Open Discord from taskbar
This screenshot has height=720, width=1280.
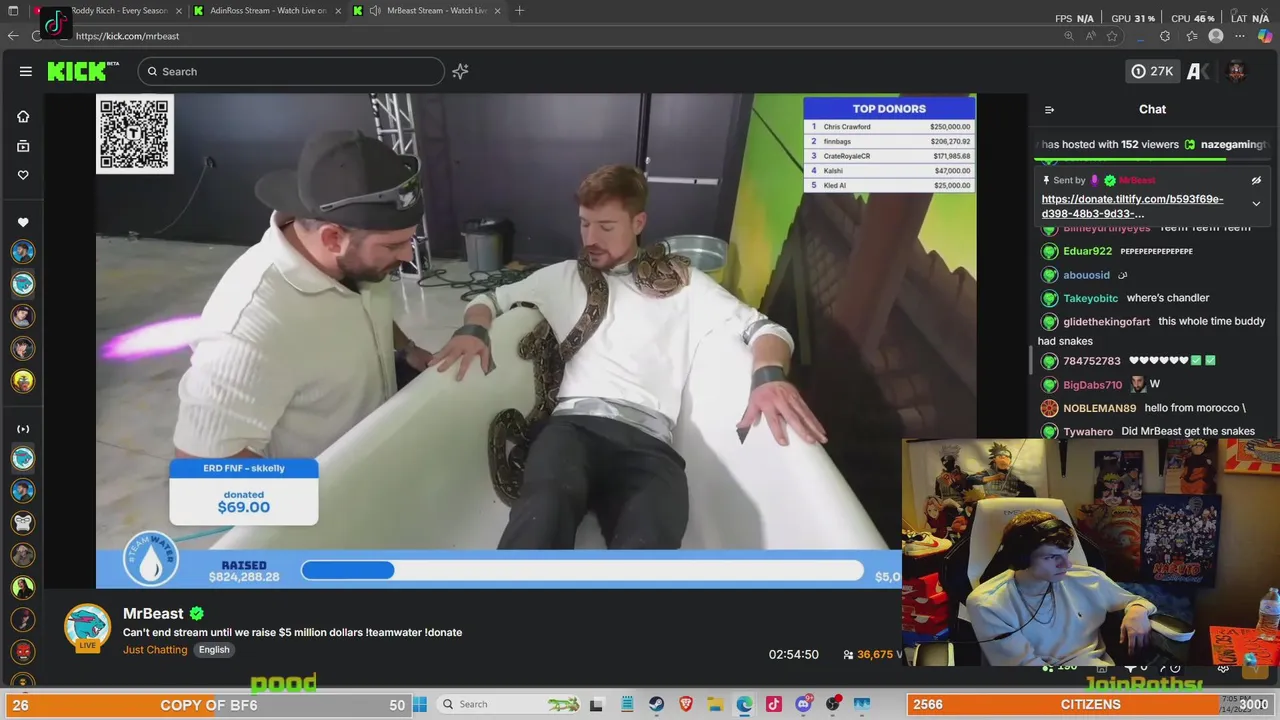point(803,704)
